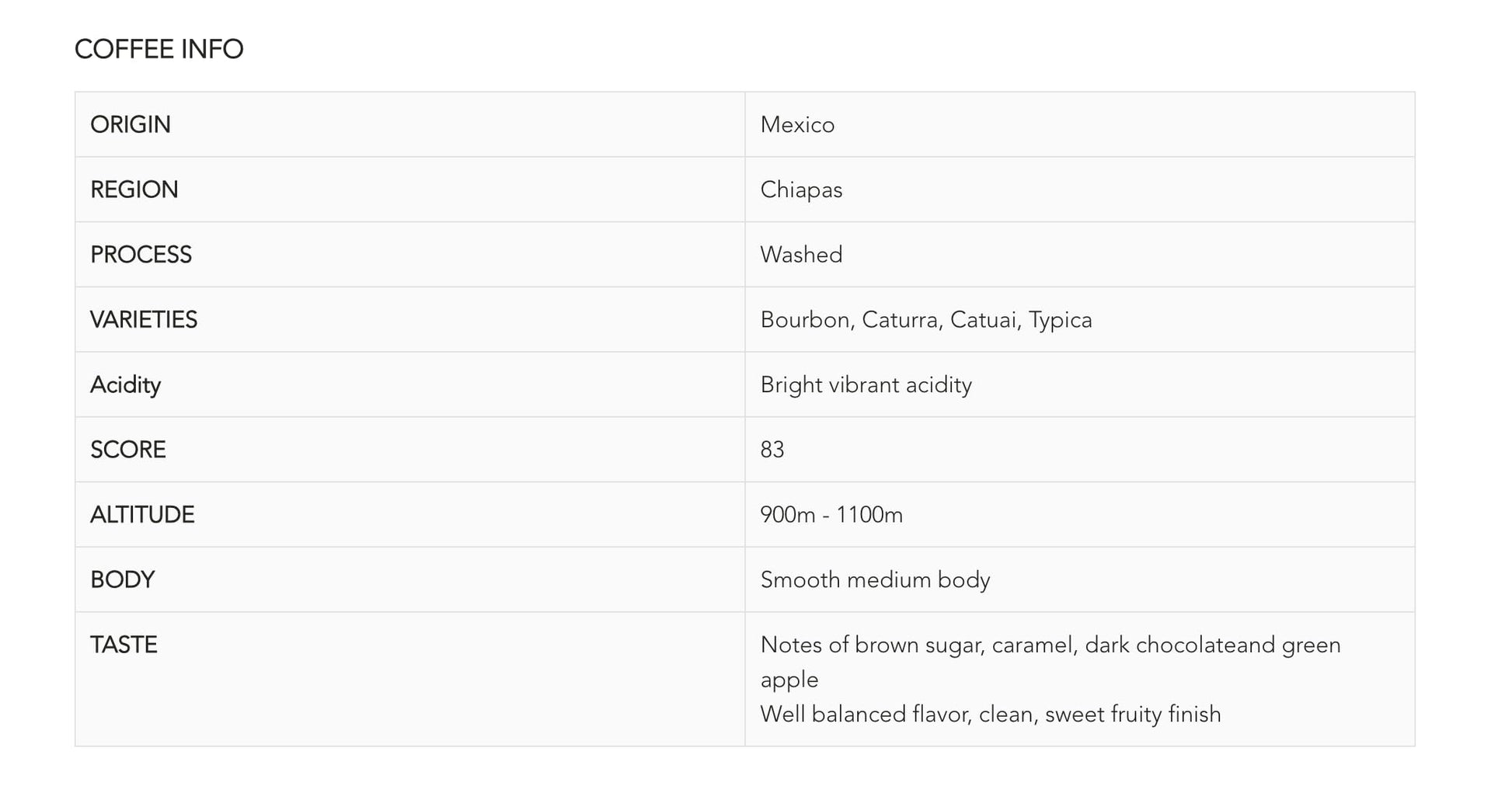Click the VARIETIES row label

[x=144, y=320]
